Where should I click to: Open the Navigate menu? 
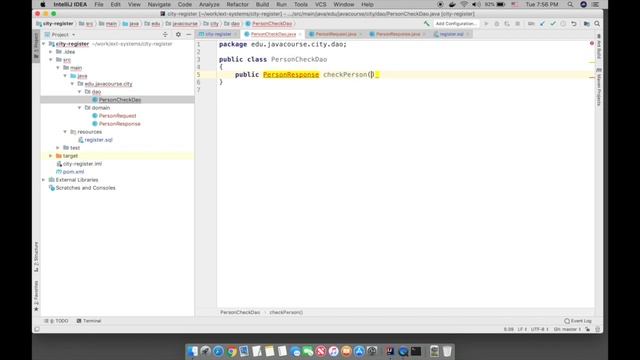[x=159, y=4]
